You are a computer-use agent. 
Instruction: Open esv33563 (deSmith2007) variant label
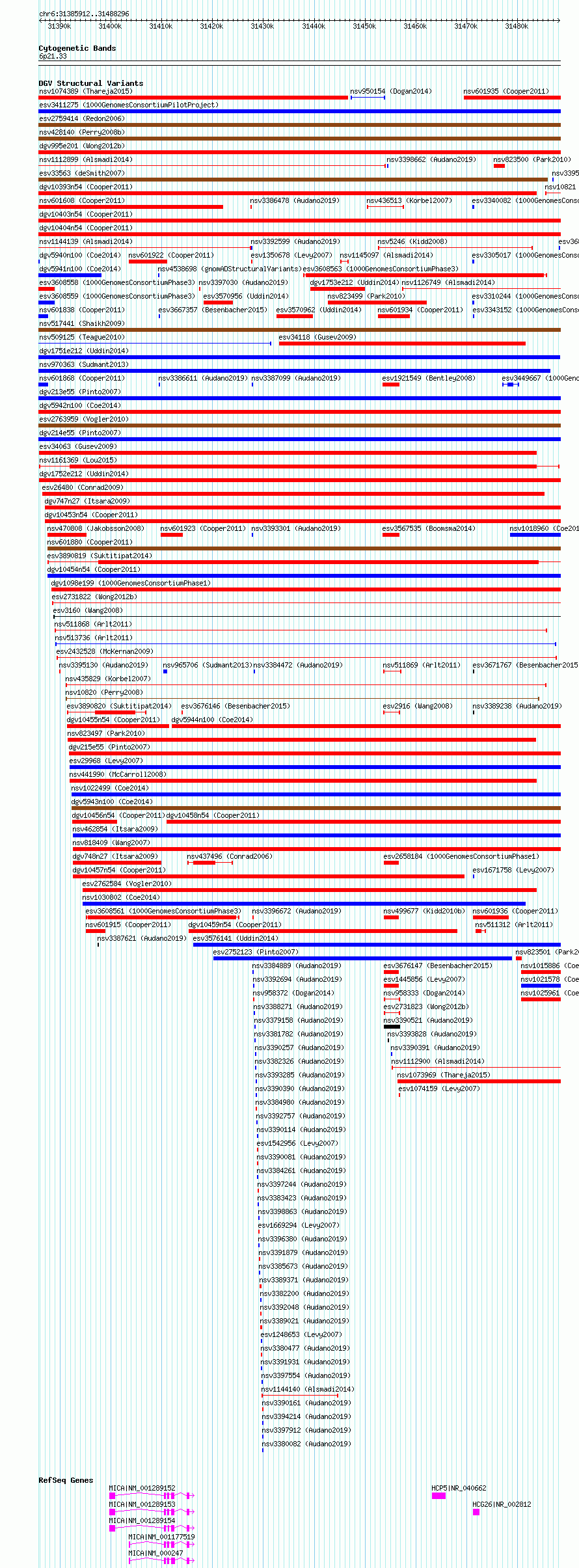[x=82, y=173]
